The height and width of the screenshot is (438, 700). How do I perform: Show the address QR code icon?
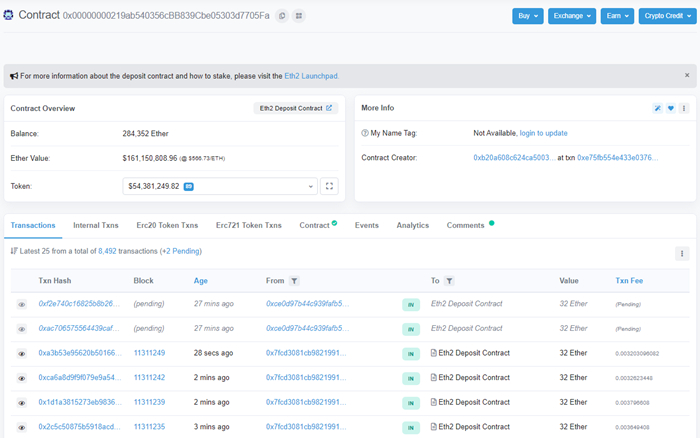299,16
